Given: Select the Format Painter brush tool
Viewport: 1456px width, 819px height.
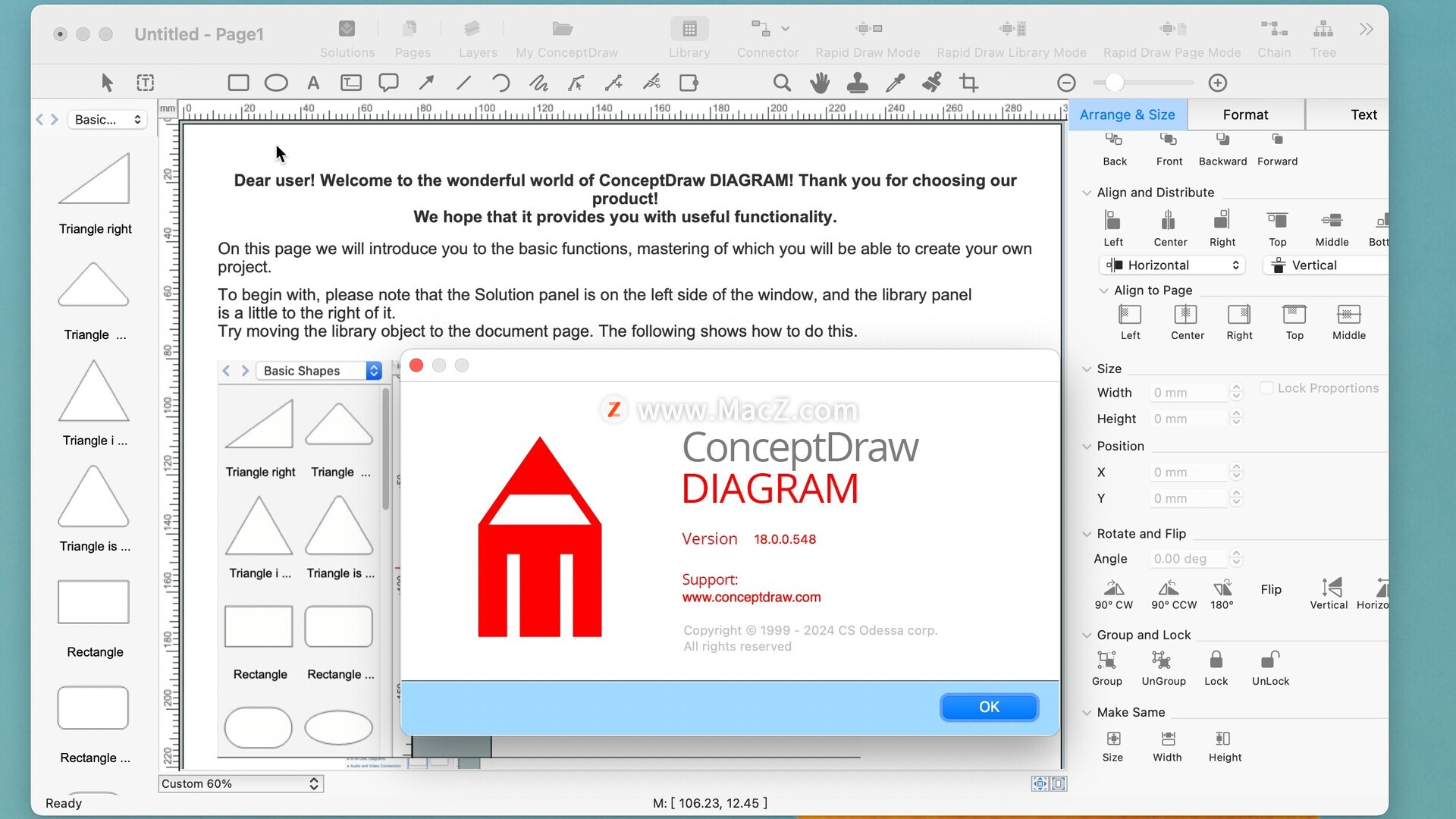Looking at the screenshot, I should (932, 83).
